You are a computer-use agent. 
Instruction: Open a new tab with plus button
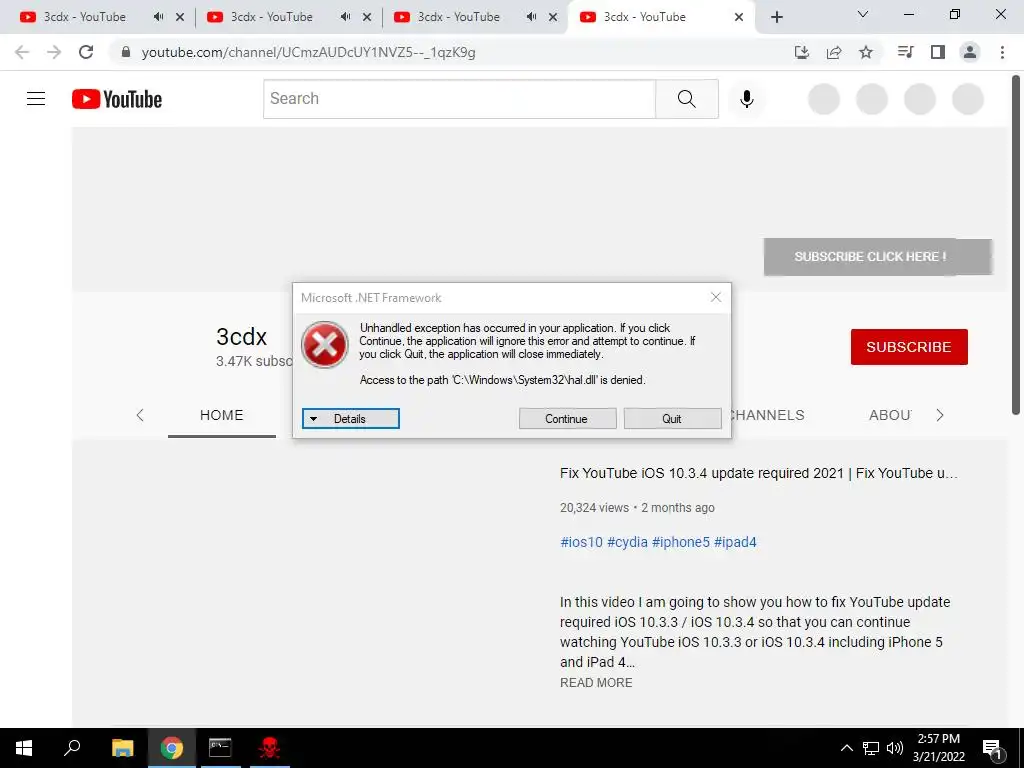(x=776, y=17)
